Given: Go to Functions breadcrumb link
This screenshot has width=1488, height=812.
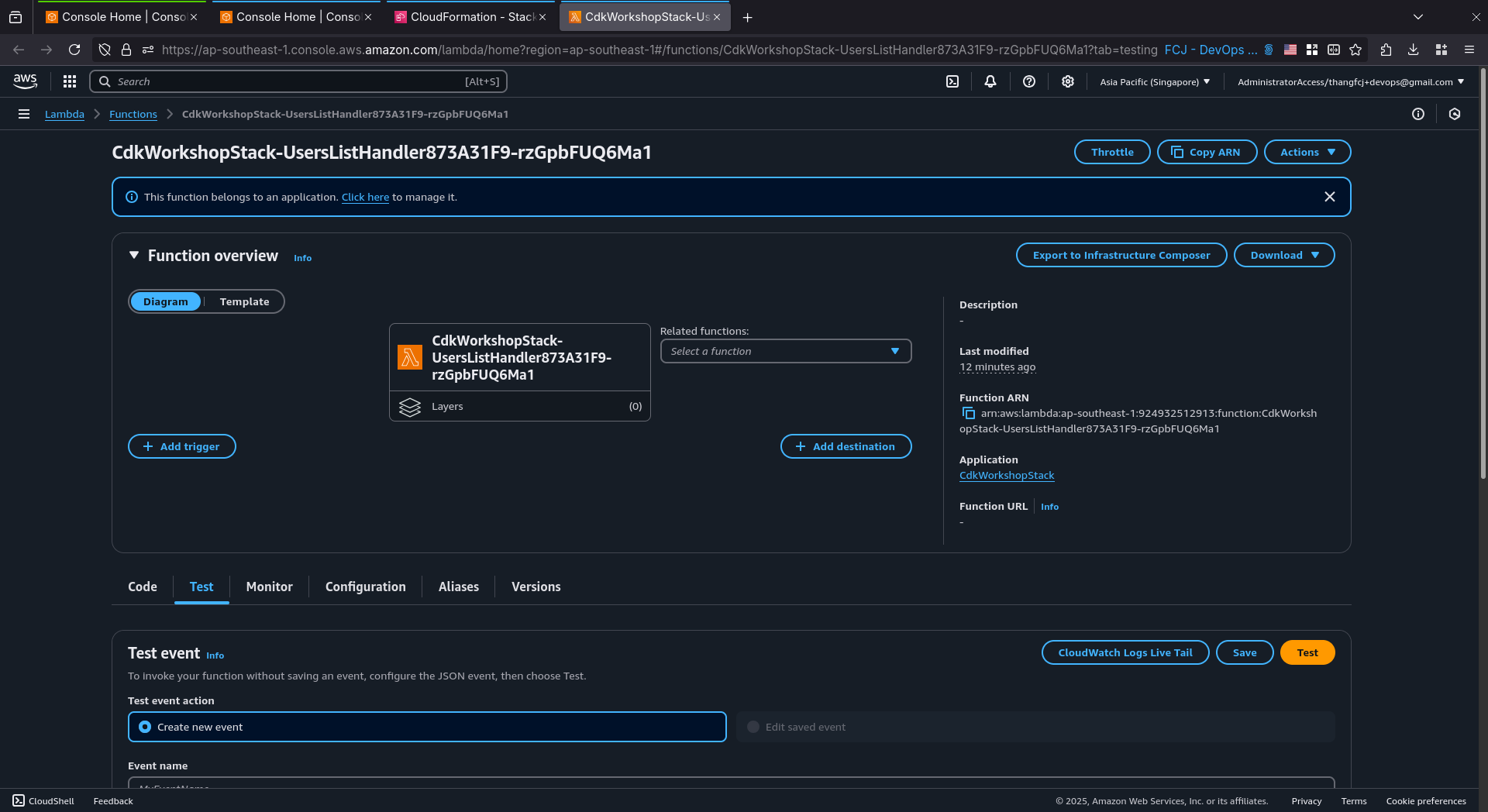Looking at the screenshot, I should coord(133,114).
